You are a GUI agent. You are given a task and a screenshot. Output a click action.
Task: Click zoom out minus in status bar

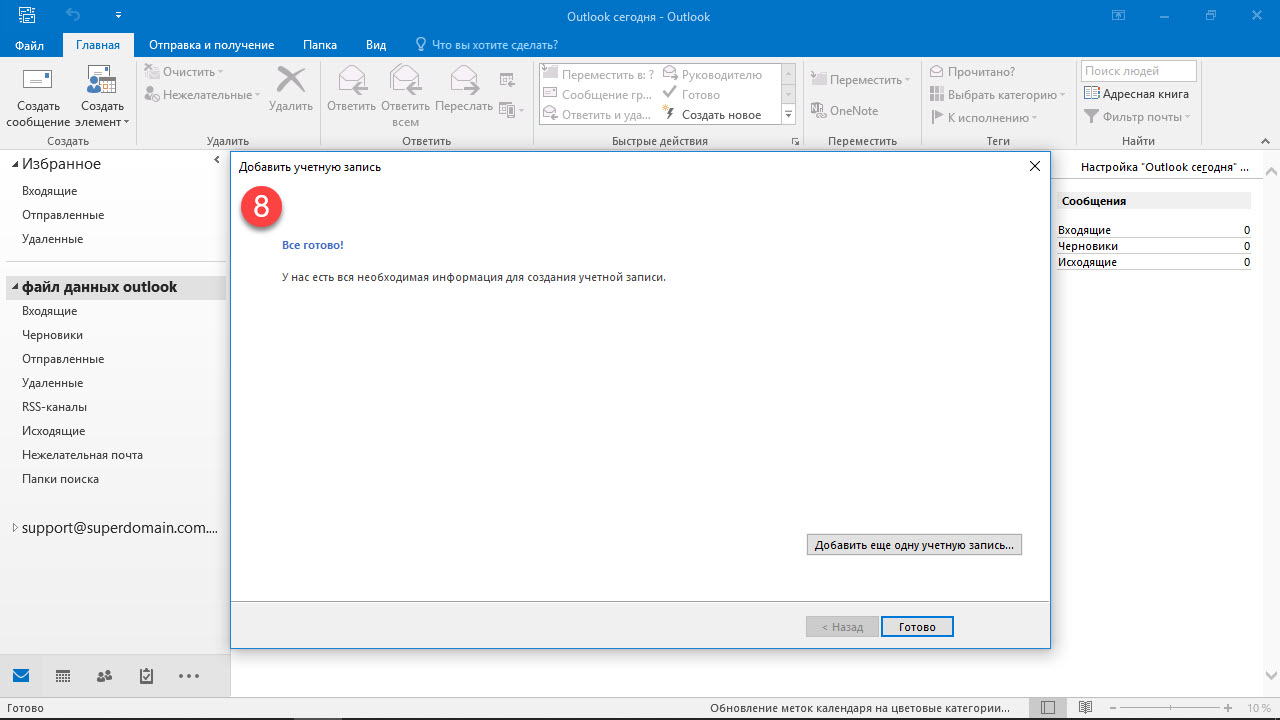pos(1113,708)
